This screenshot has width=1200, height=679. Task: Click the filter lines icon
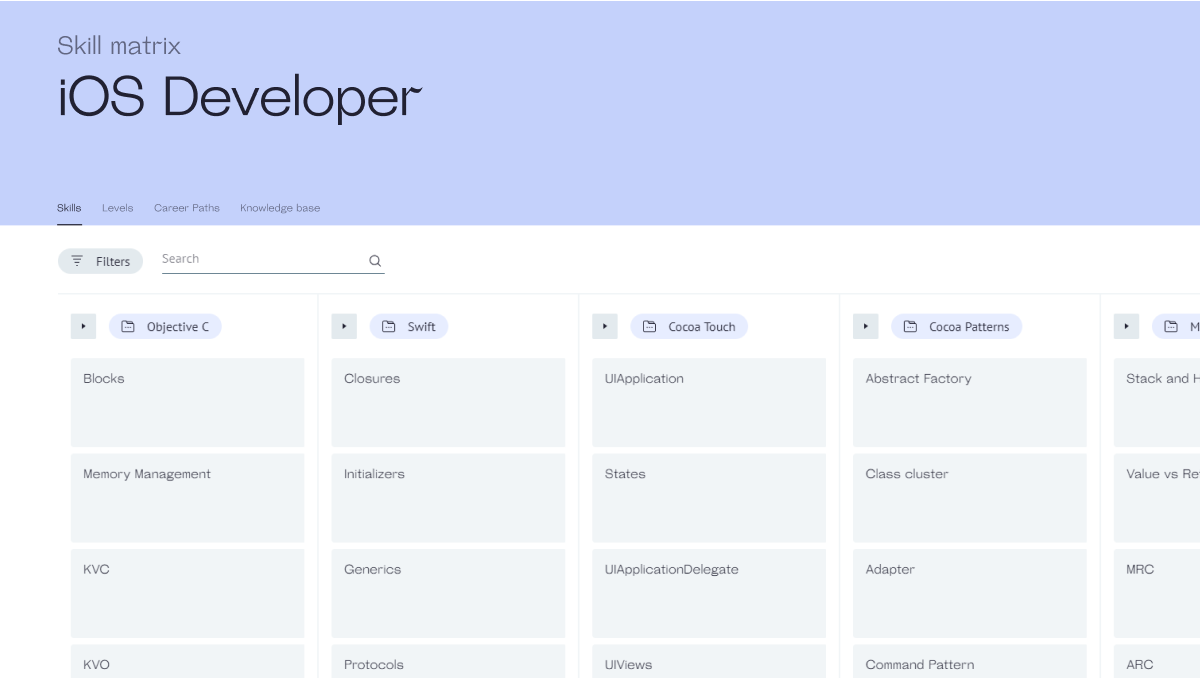point(77,260)
